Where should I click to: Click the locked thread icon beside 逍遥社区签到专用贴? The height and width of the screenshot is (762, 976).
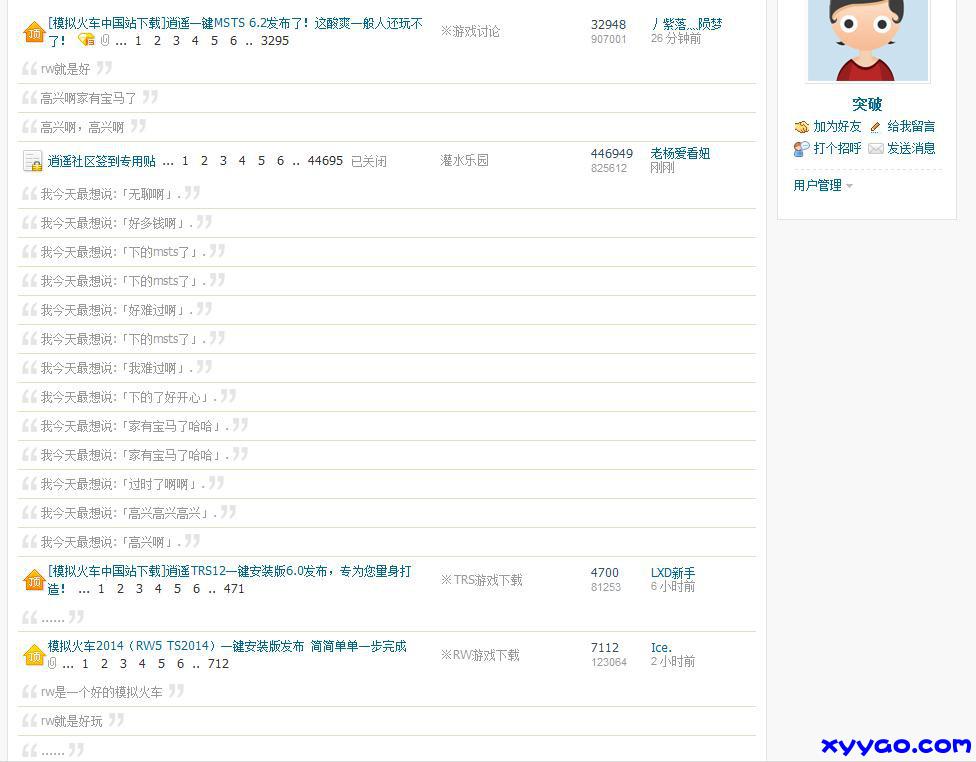(33, 161)
